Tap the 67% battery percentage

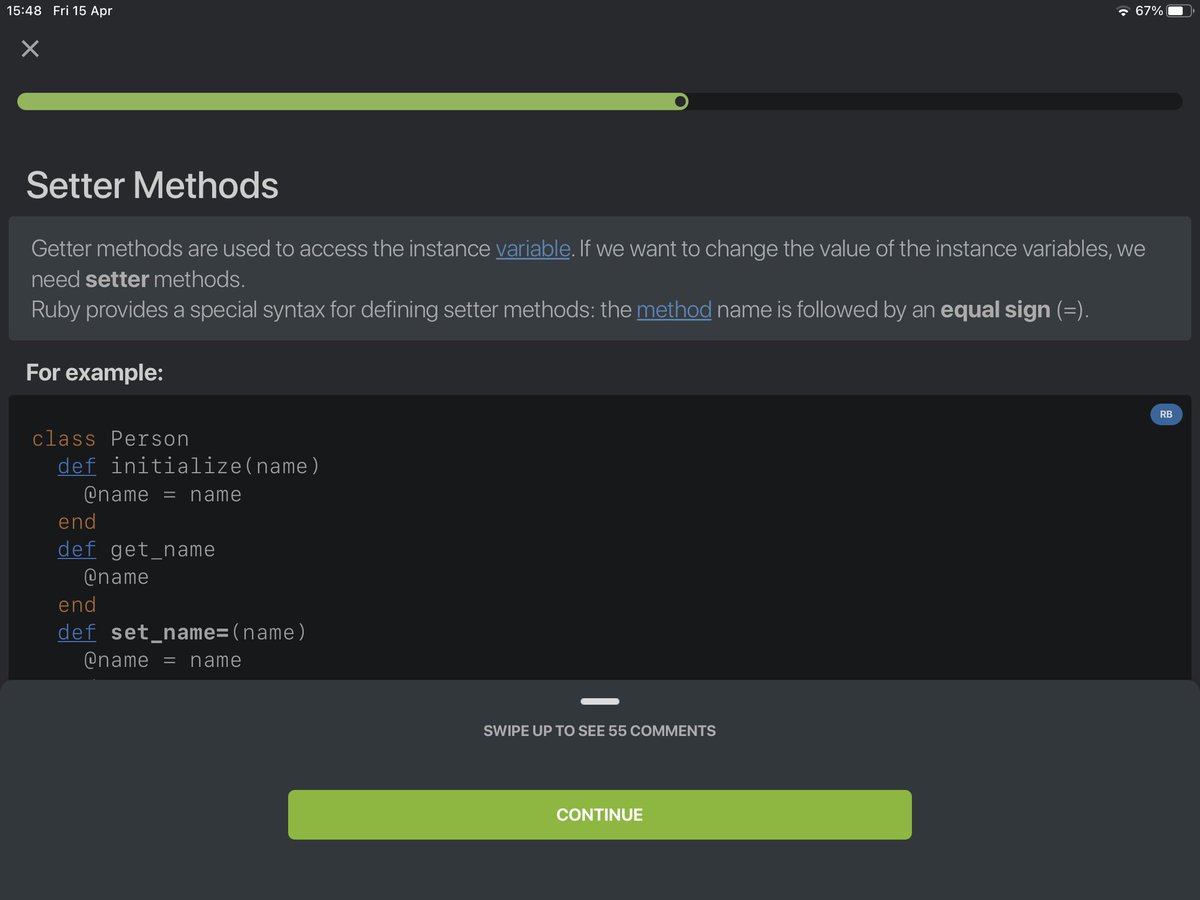coord(1149,11)
